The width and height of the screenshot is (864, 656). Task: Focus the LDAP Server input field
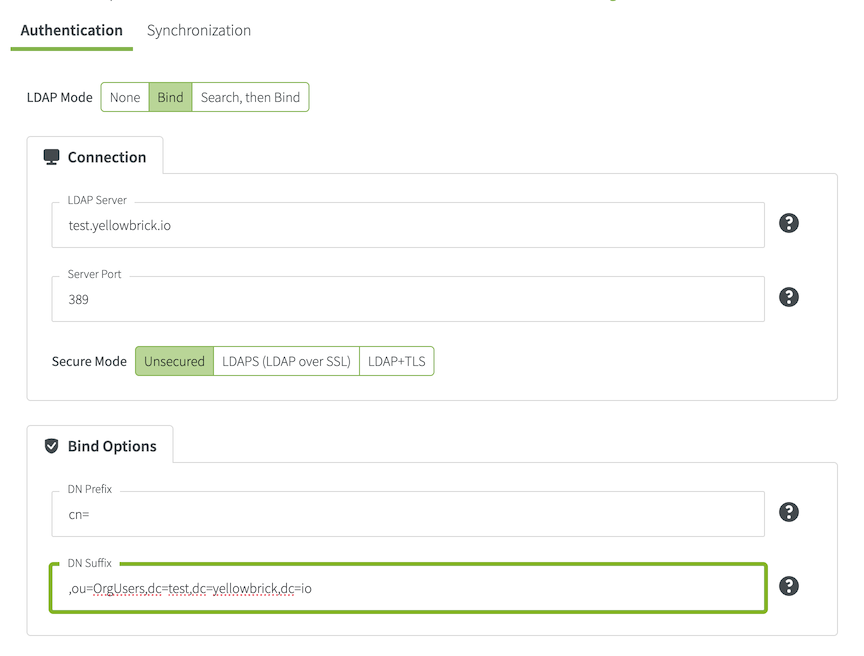coord(407,226)
